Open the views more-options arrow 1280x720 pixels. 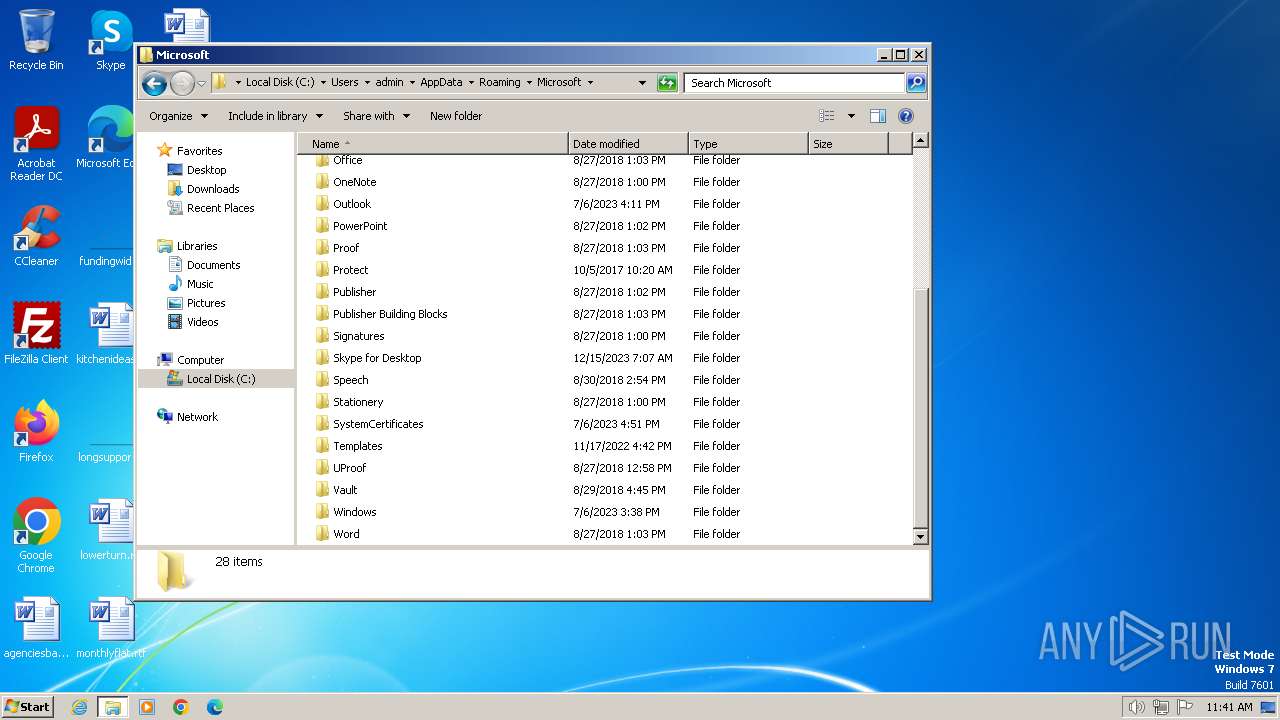tap(851, 116)
